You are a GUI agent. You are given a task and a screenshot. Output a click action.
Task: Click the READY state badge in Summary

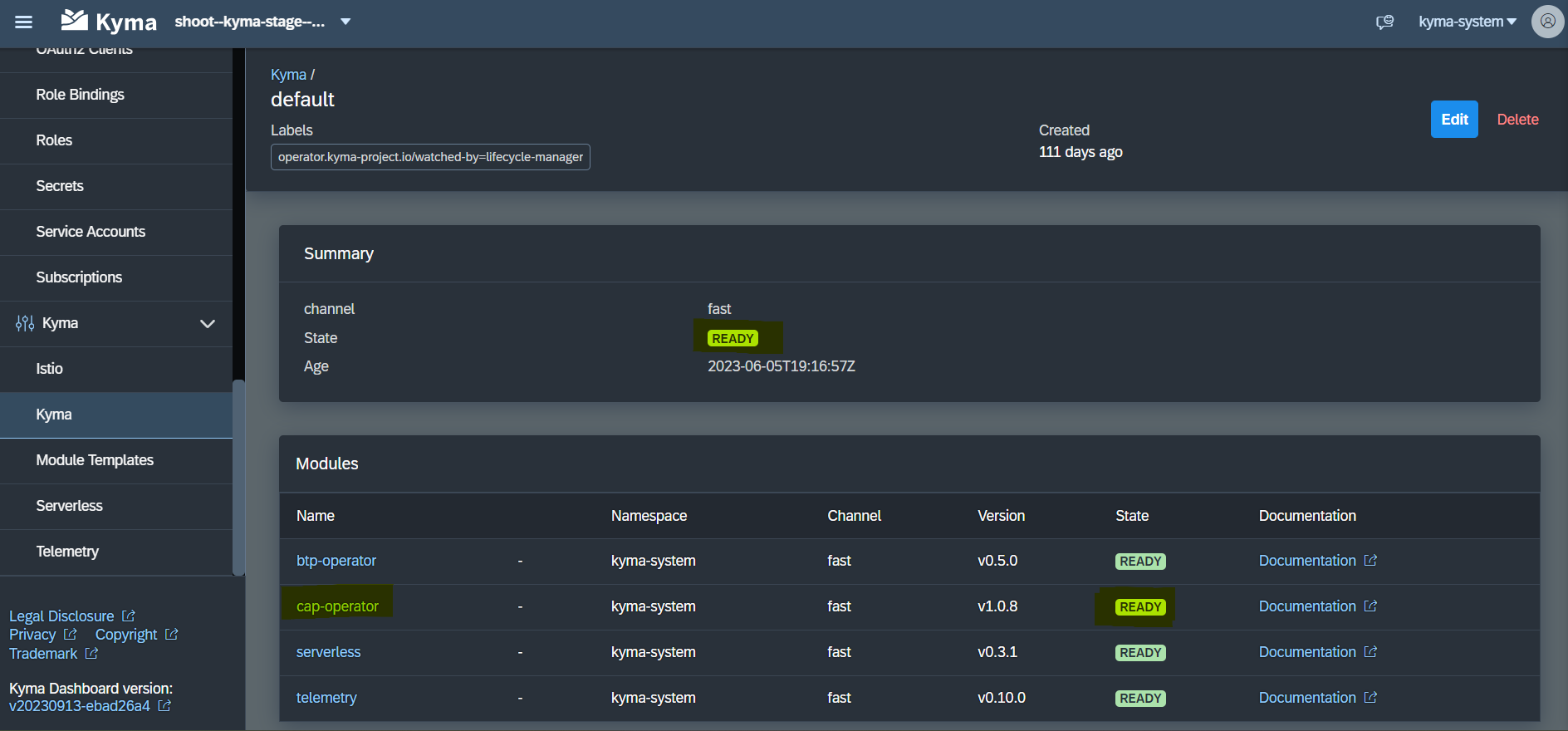[733, 338]
